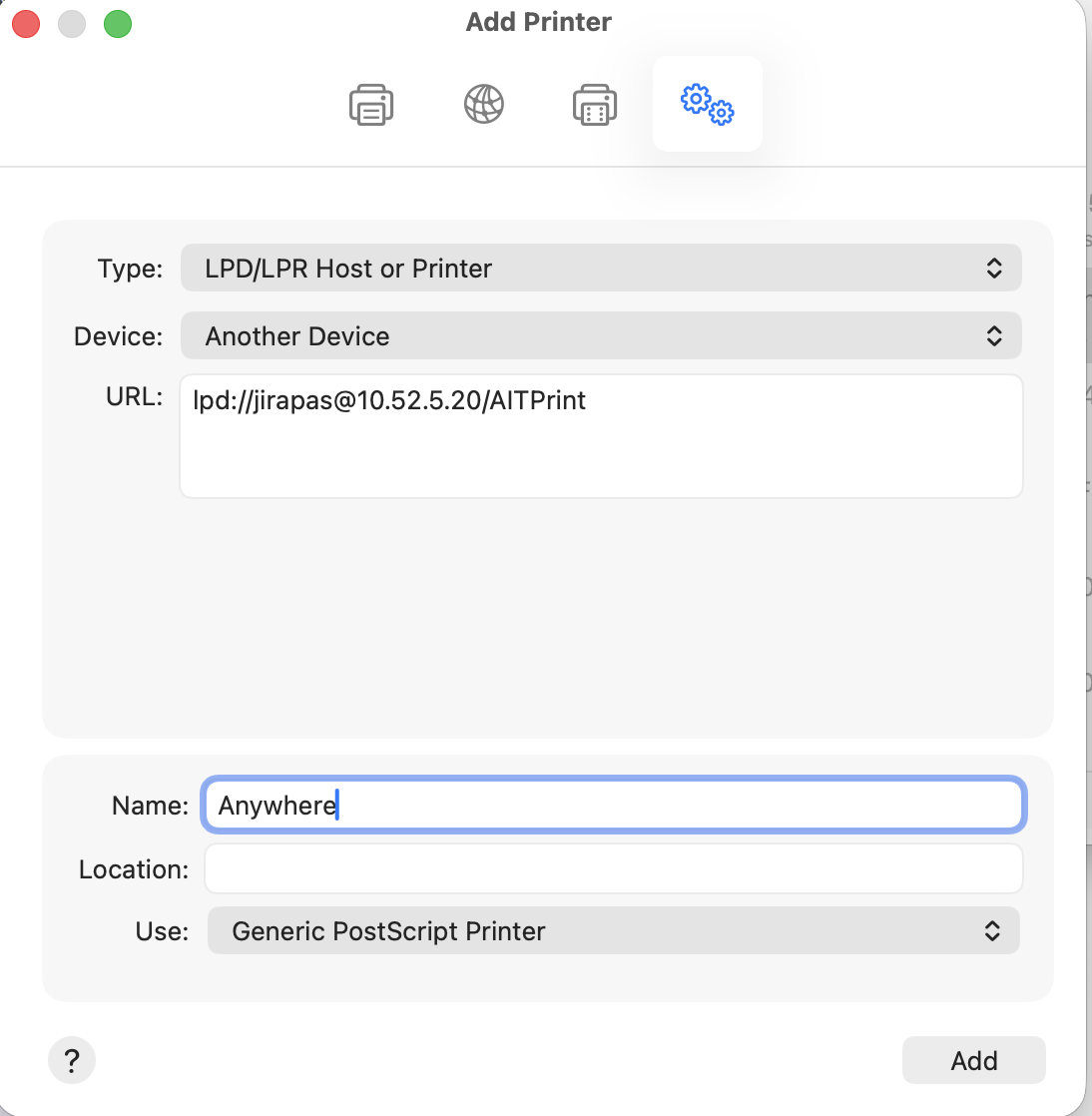Expand the Device dropdown showing Another Device

coord(599,336)
